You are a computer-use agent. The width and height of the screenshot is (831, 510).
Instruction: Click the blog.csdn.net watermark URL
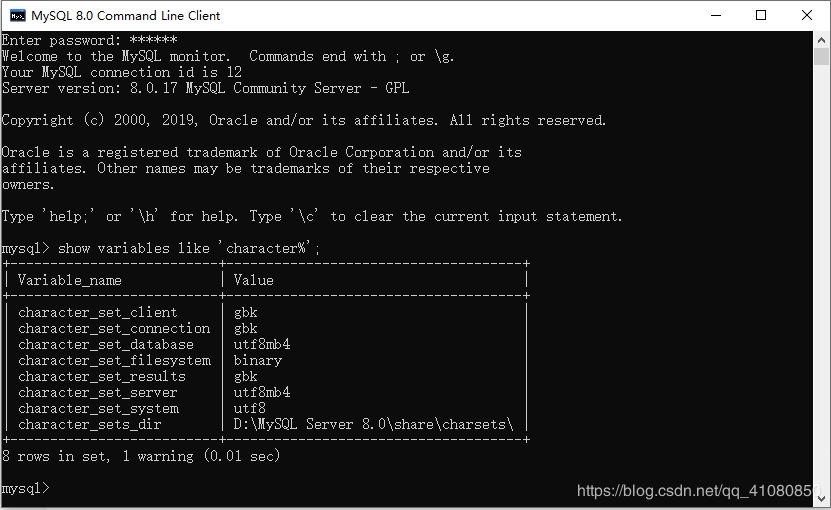click(694, 491)
